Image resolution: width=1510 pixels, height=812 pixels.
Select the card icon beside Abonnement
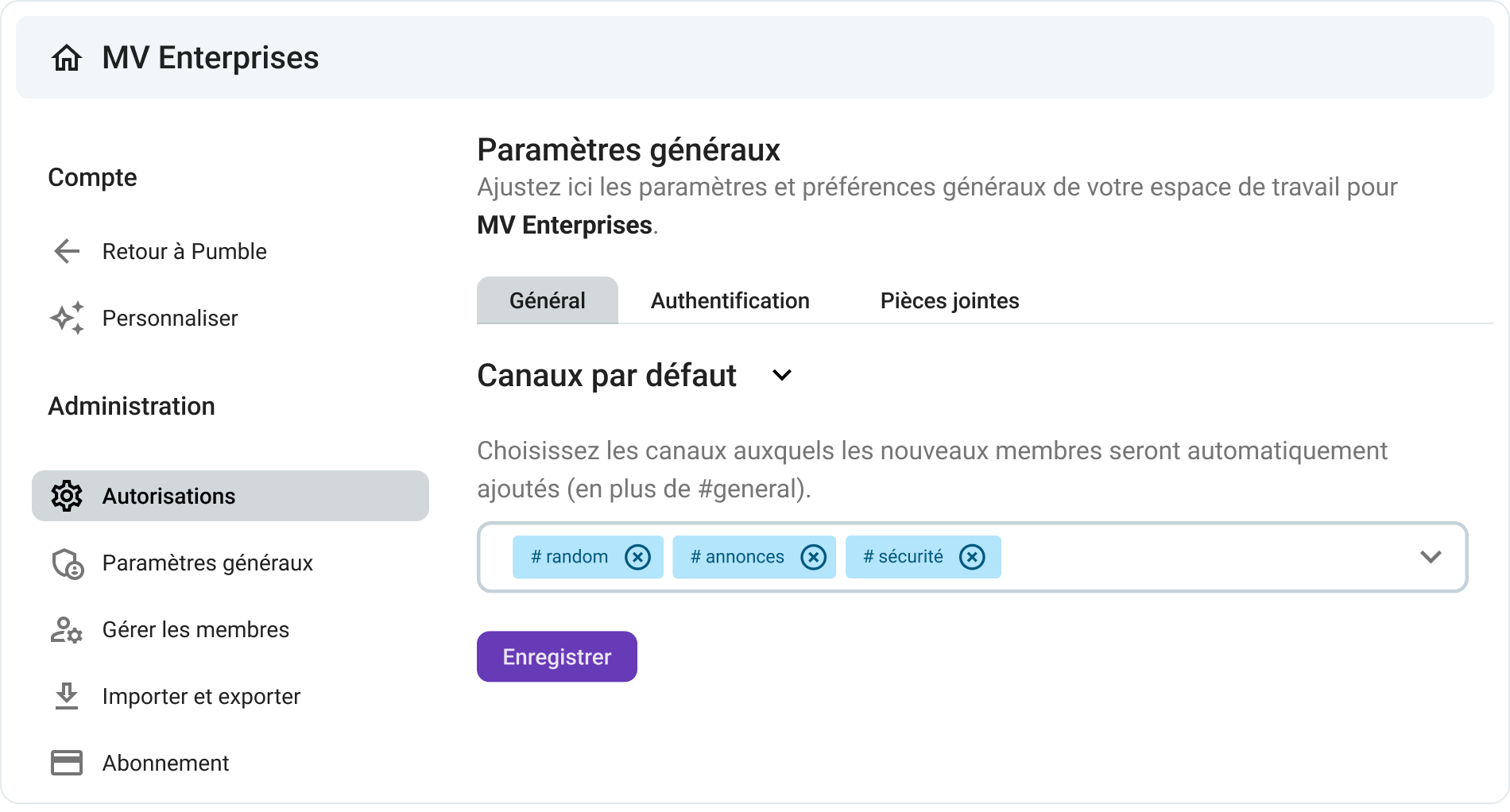click(x=68, y=763)
